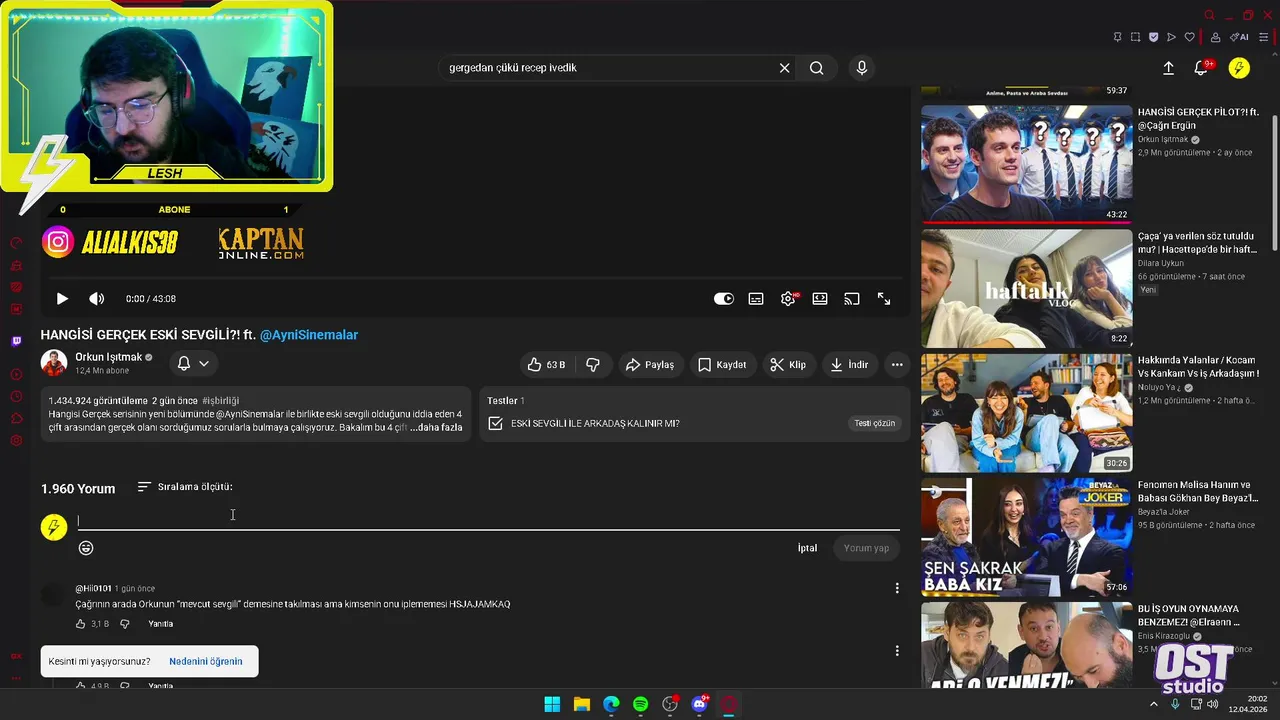The height and width of the screenshot is (720, 1280).
Task: Open 'HANGİSİ GERÇEK PİLOT?!' recommended video thumbnail
Action: 1027,164
